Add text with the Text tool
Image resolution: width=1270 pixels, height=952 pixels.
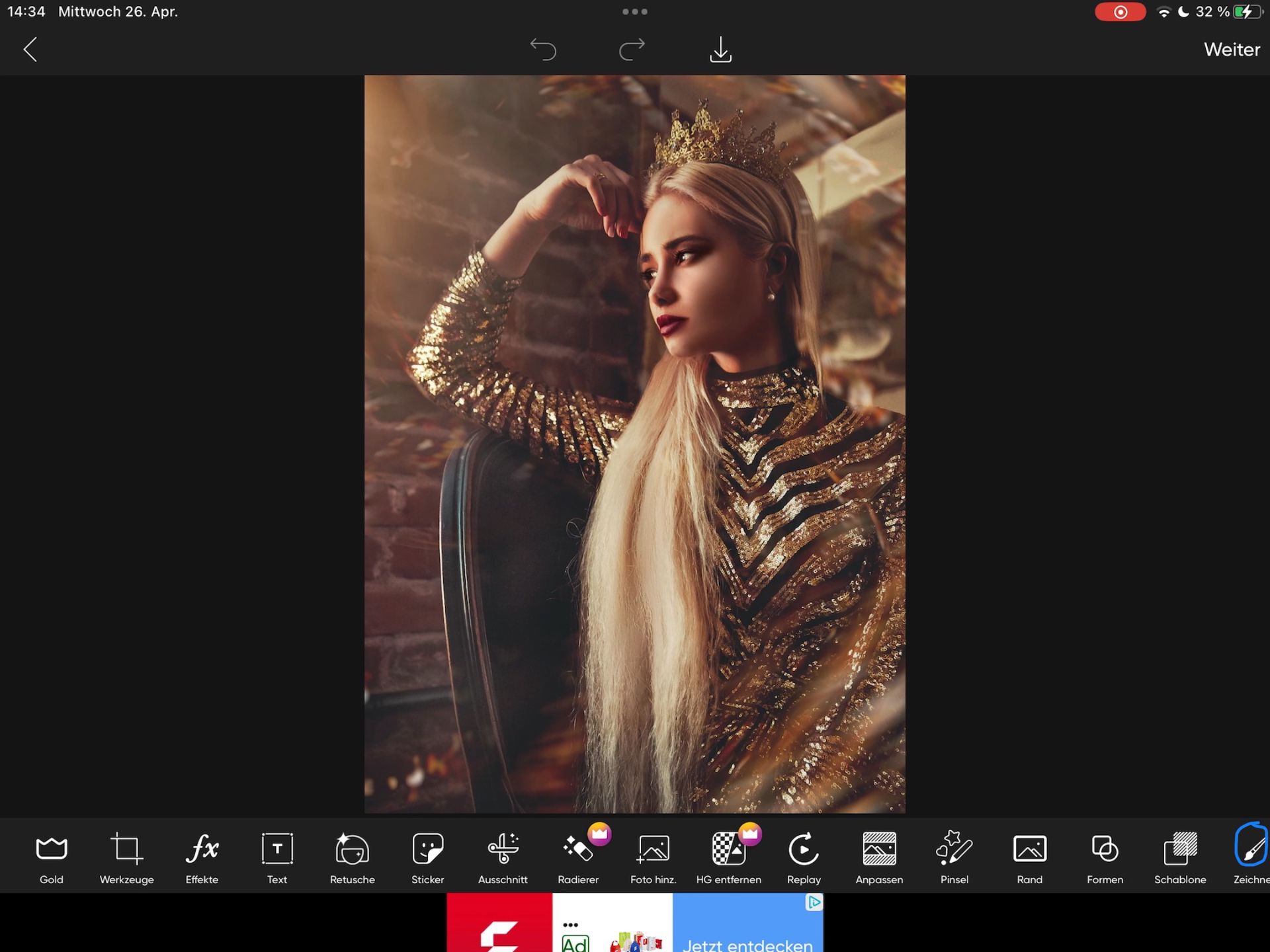277,857
